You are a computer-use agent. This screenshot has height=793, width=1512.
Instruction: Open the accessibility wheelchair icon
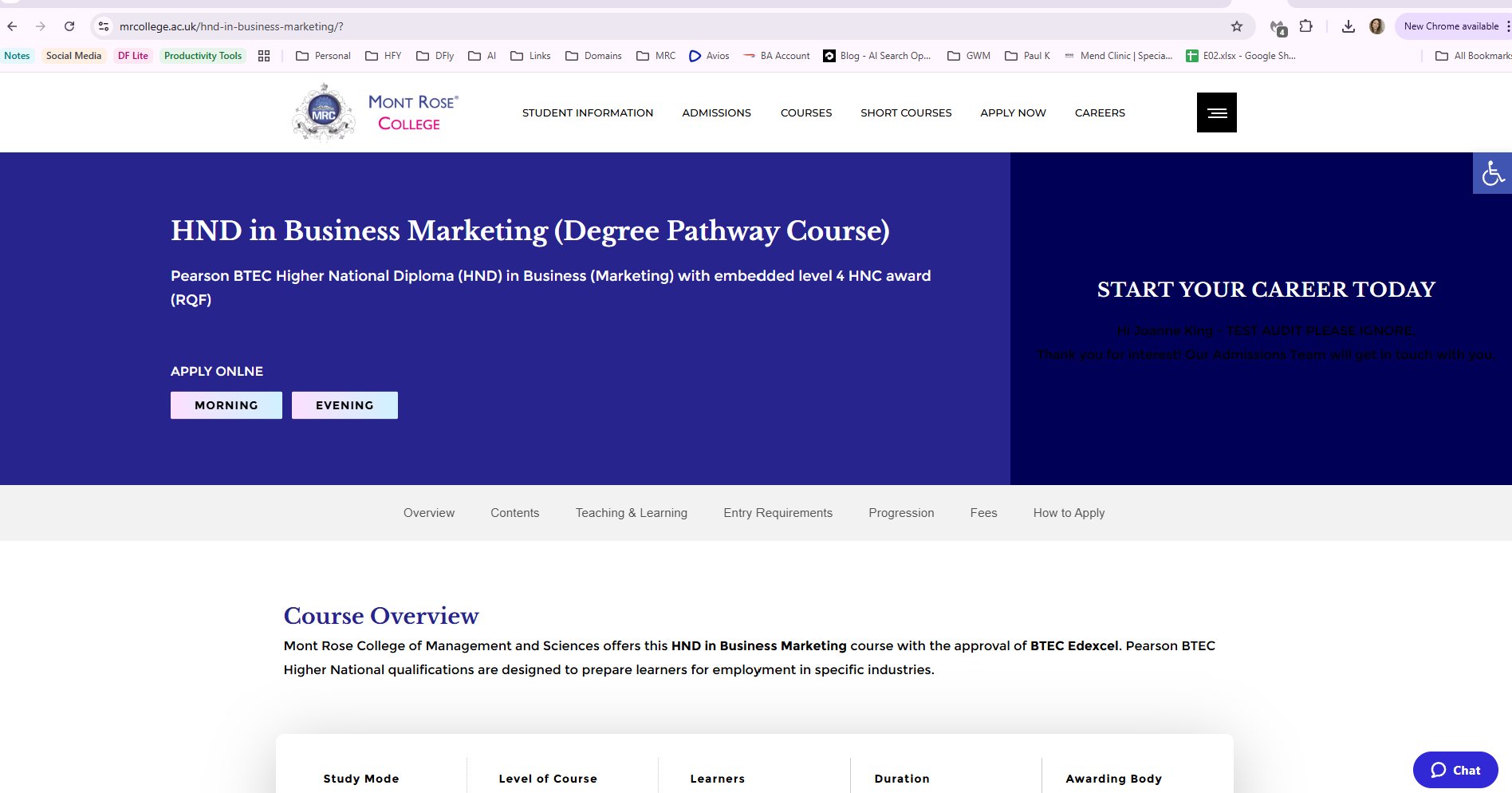(1492, 173)
